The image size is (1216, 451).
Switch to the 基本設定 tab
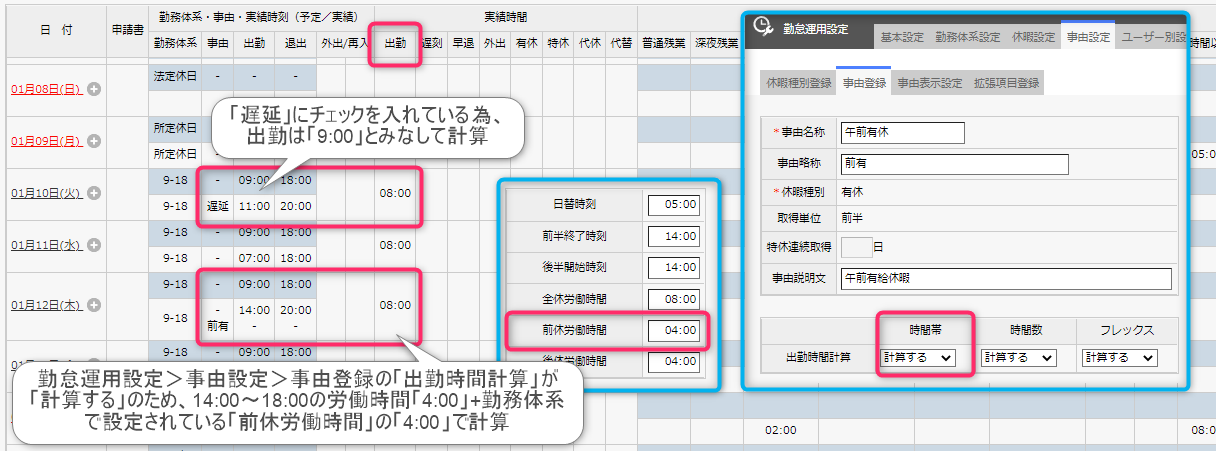(x=902, y=37)
